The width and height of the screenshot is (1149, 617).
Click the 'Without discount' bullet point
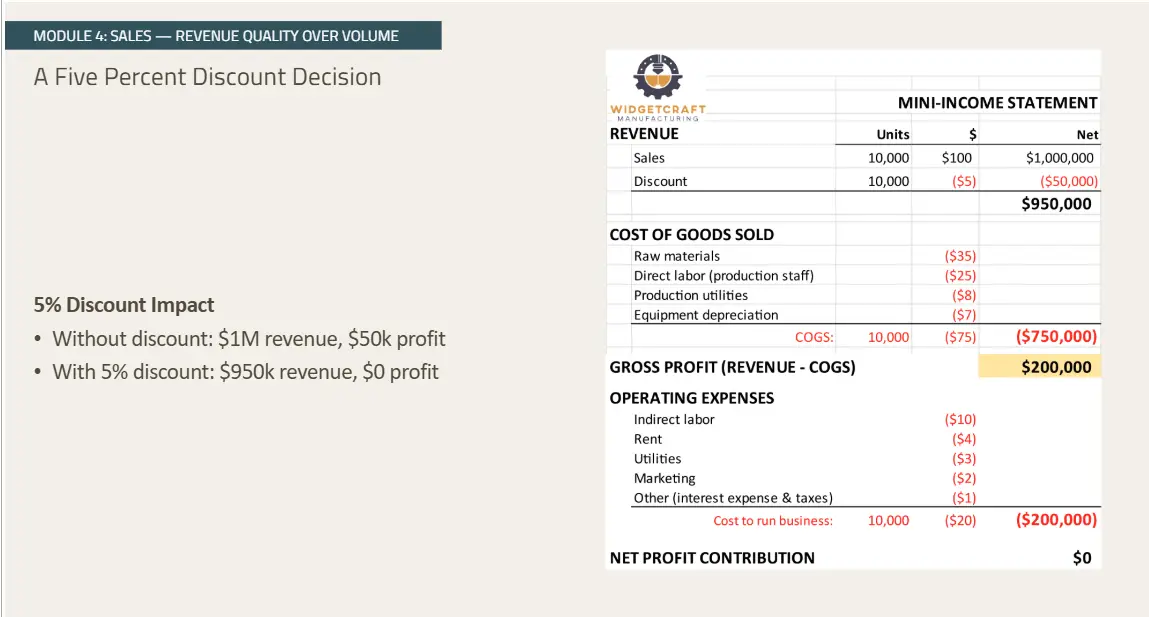point(248,338)
